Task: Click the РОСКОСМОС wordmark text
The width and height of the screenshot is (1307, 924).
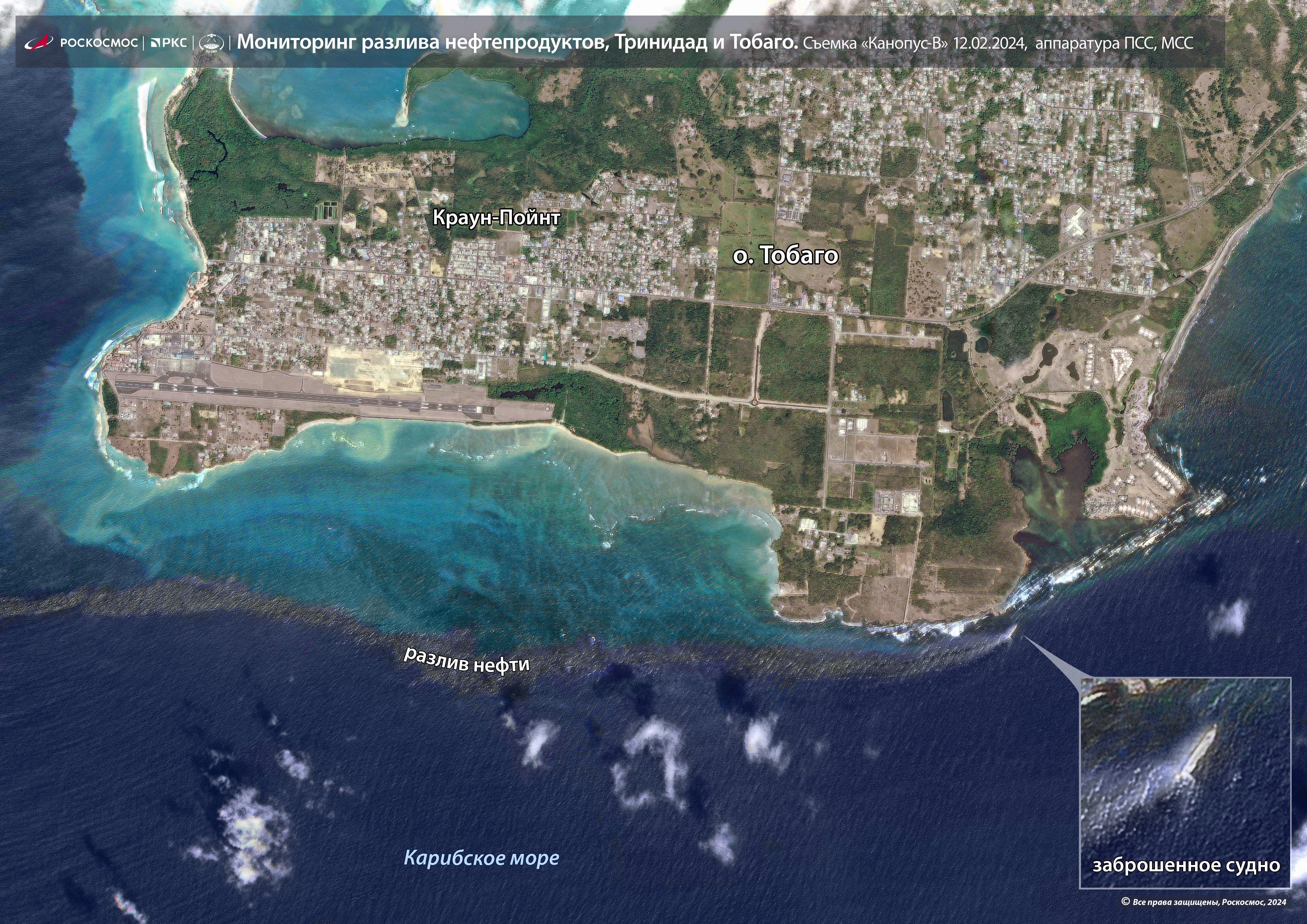Action: click(99, 43)
